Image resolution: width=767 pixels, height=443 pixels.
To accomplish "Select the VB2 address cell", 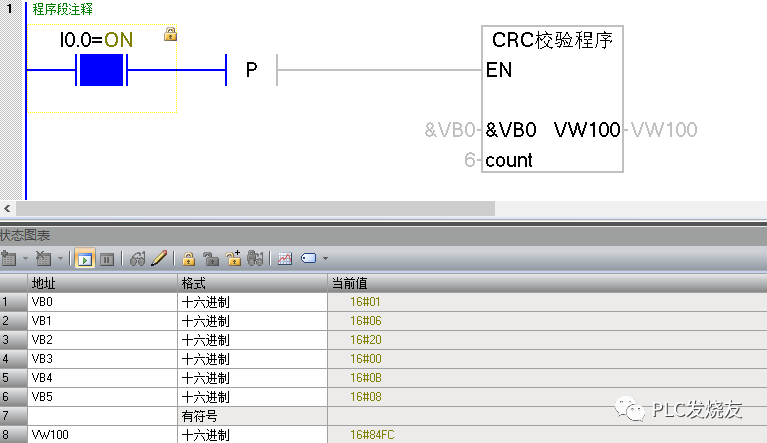I will (102, 340).
